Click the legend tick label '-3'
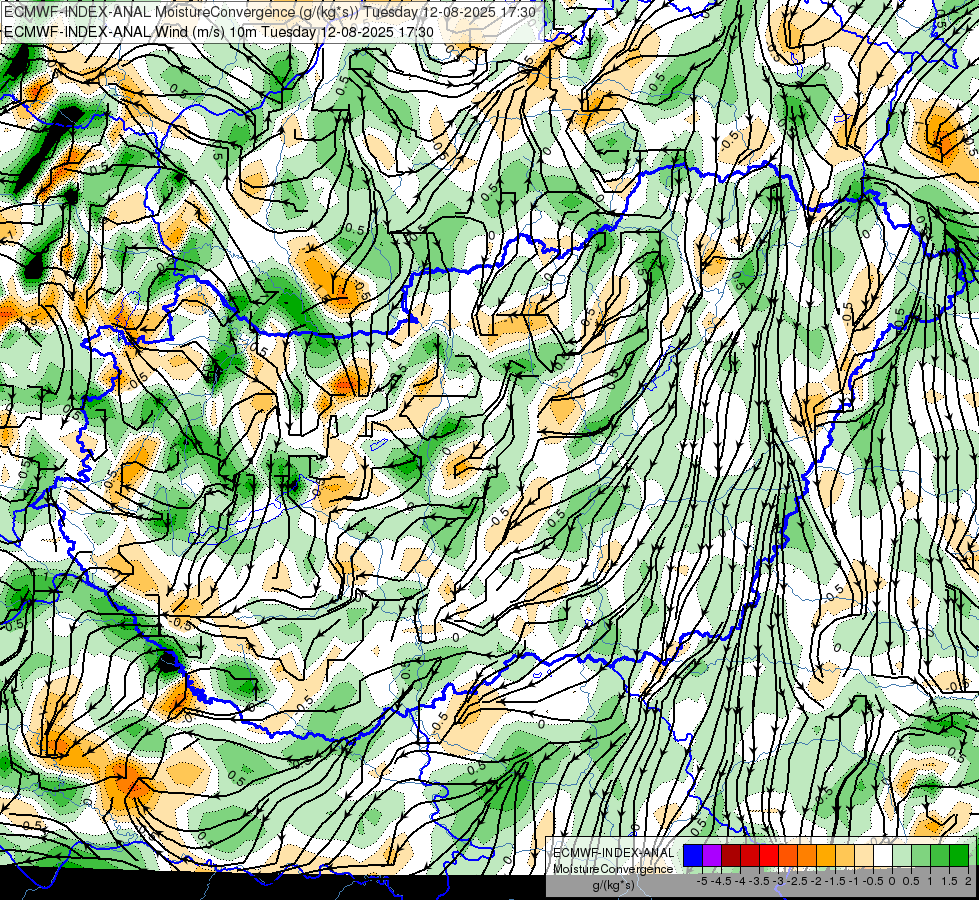This screenshot has height=900, width=979. click(779, 881)
